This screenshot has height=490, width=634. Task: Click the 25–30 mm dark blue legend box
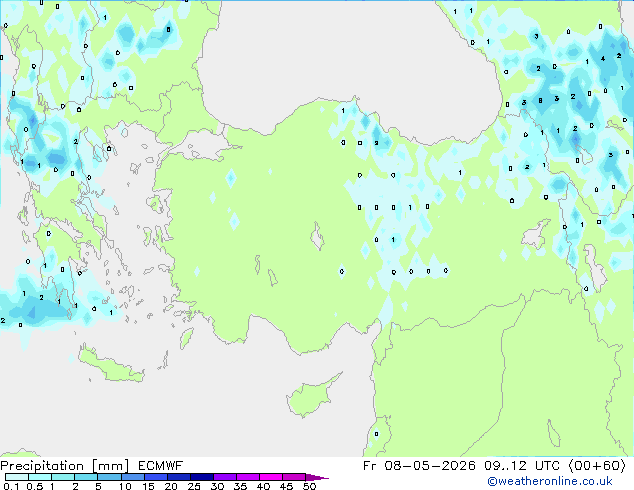pos(201,477)
